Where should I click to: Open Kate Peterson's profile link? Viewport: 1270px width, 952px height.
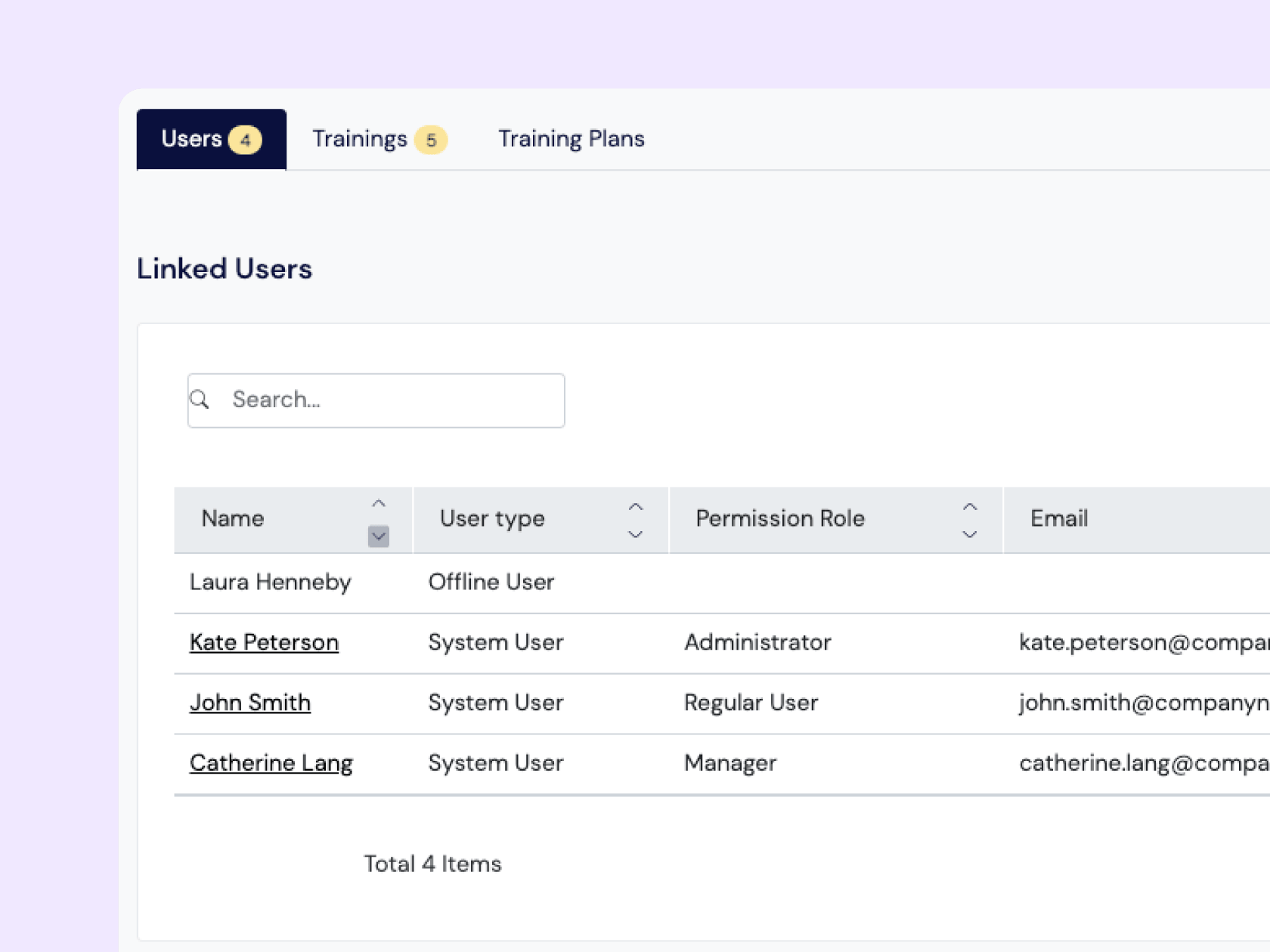pyautogui.click(x=264, y=642)
